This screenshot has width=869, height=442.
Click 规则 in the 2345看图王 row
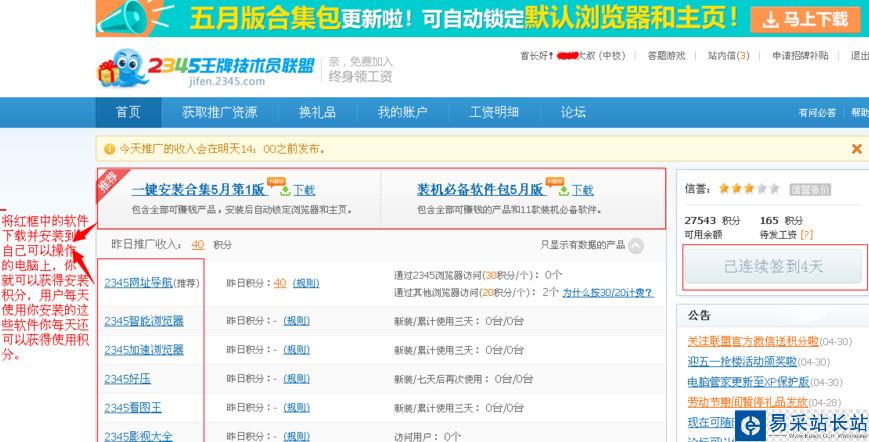click(x=297, y=408)
